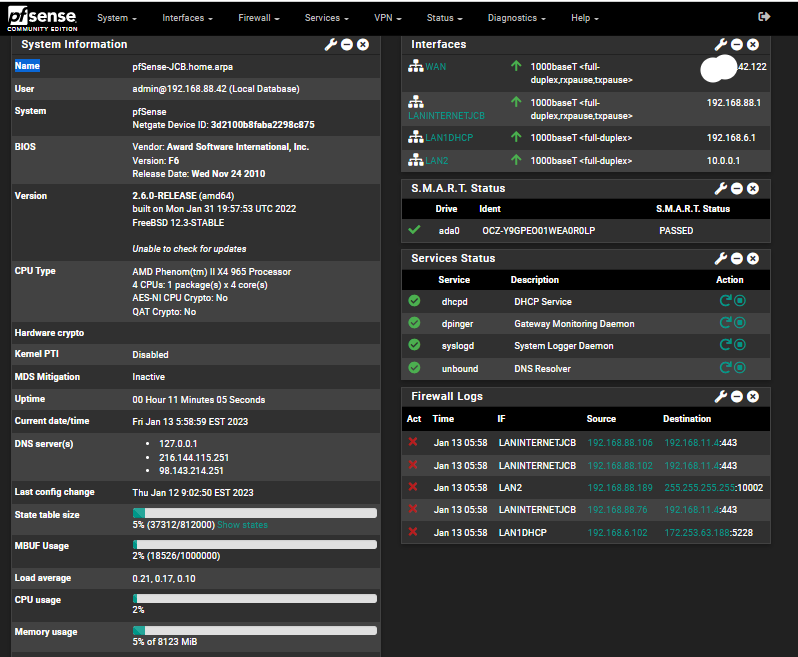The height and width of the screenshot is (657, 798).
Task: Open the Interfaces dropdown menu
Action: click(187, 18)
